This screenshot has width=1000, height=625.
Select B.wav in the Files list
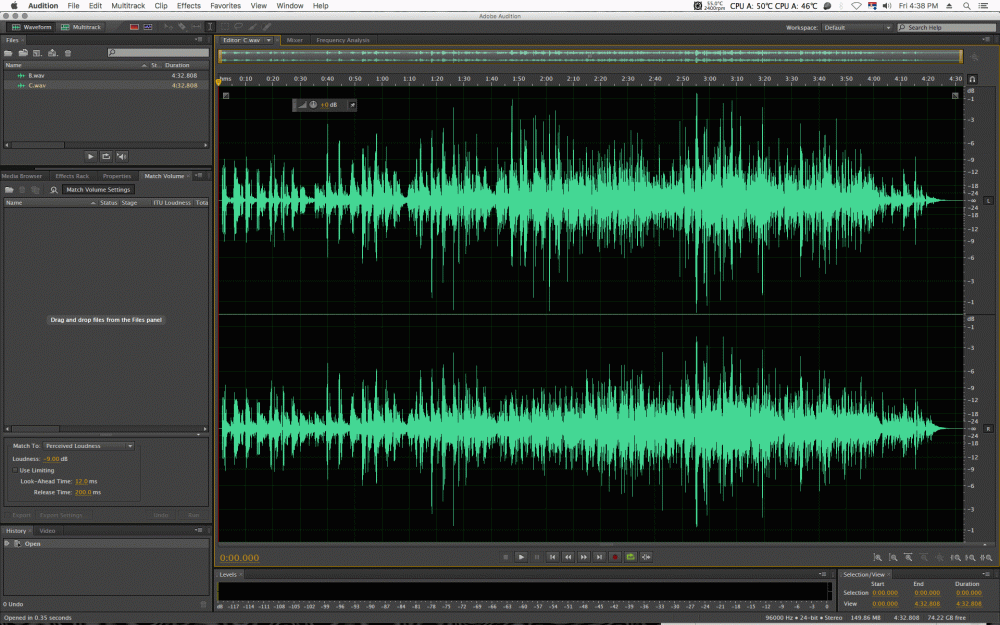point(106,75)
